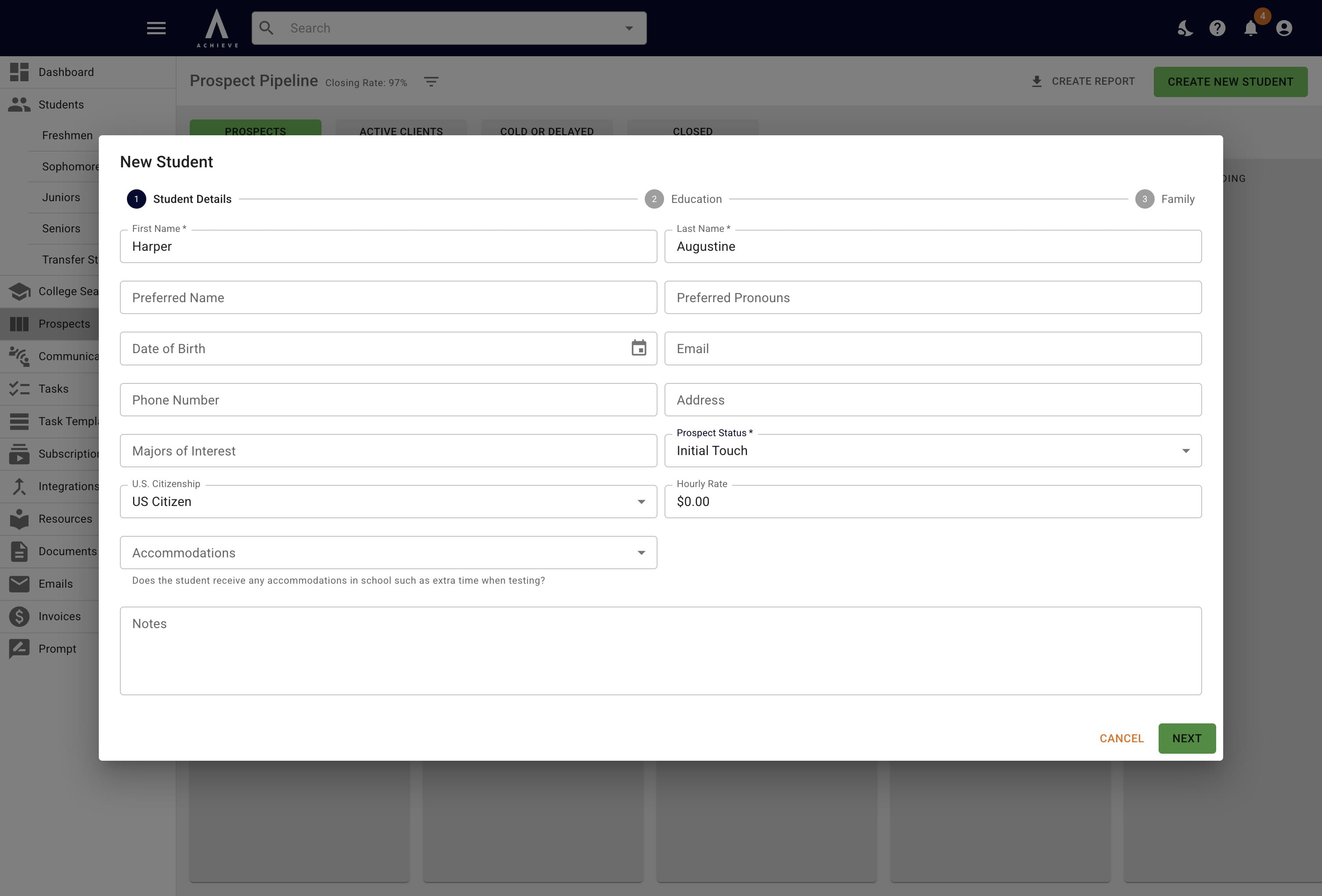Click the Tasks checklist icon
1322x896 pixels.
point(19,389)
